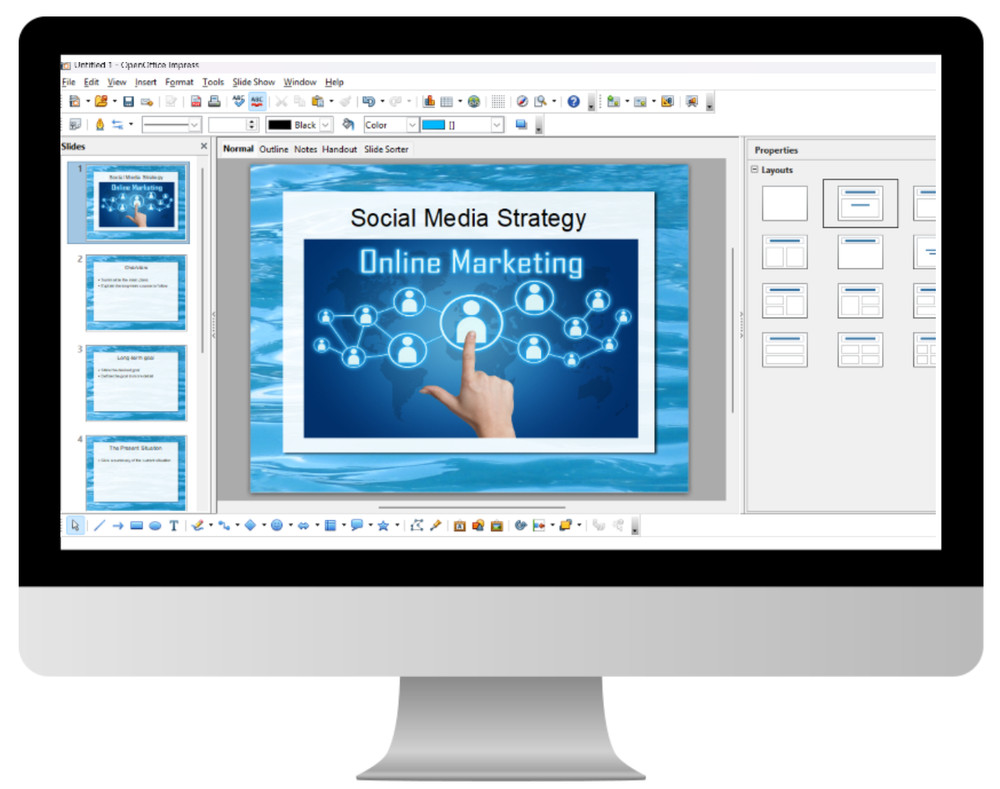This screenshot has height=789, width=1000.
Task: Start the spellcheck with the Spelling icon
Action: pyautogui.click(x=238, y=101)
